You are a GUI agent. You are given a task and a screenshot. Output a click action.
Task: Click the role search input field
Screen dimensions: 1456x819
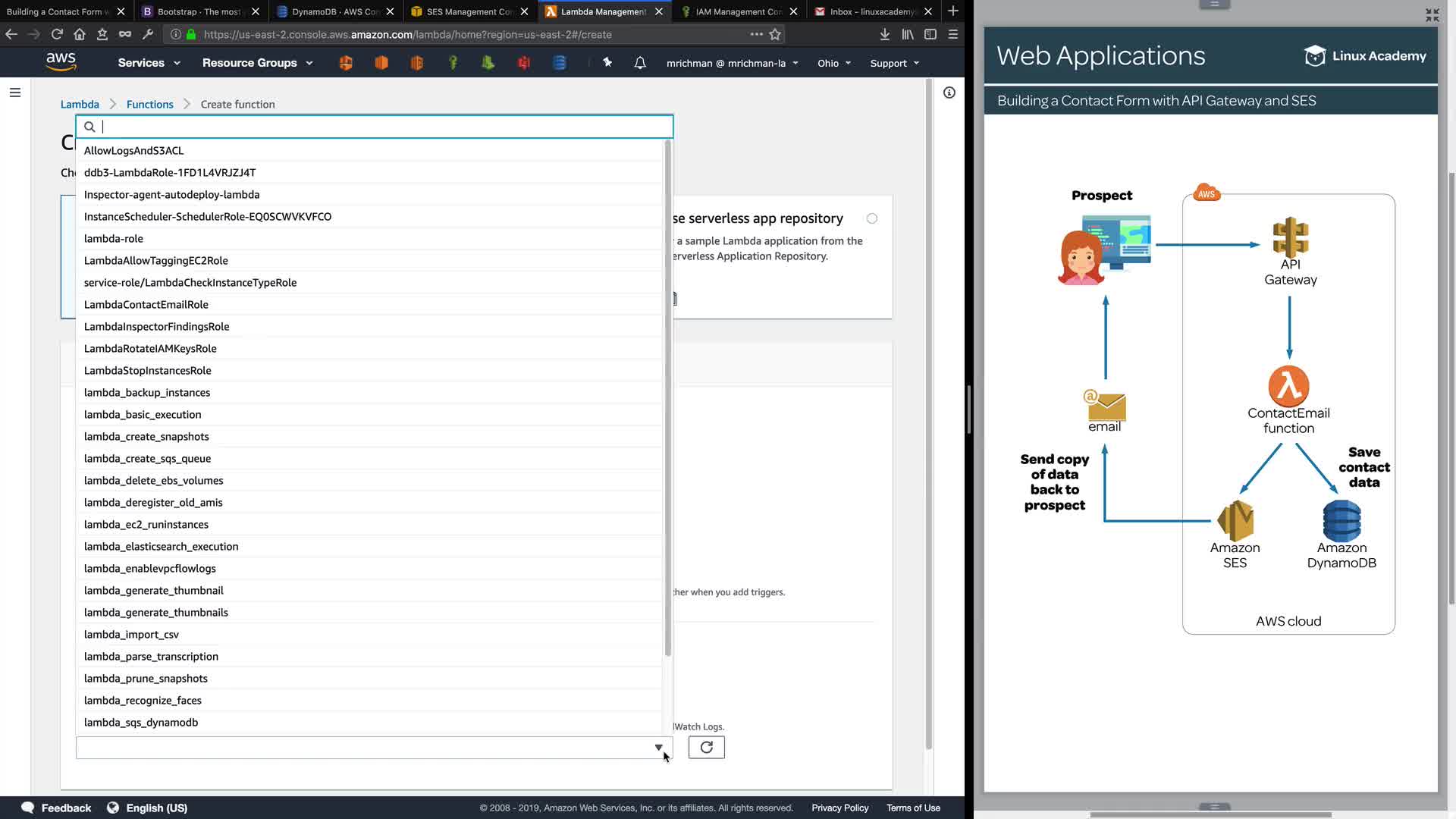pos(379,127)
